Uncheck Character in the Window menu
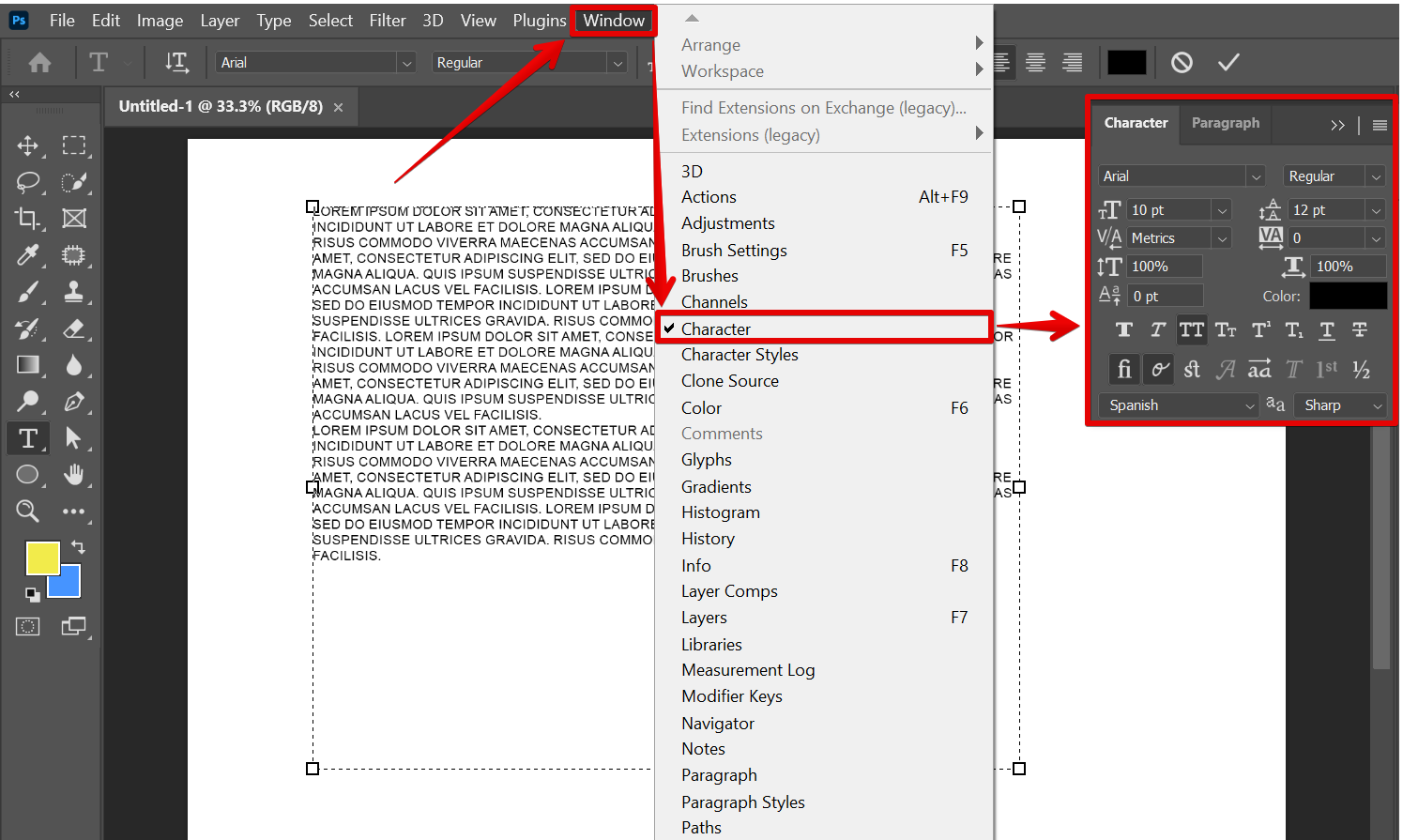 click(715, 328)
